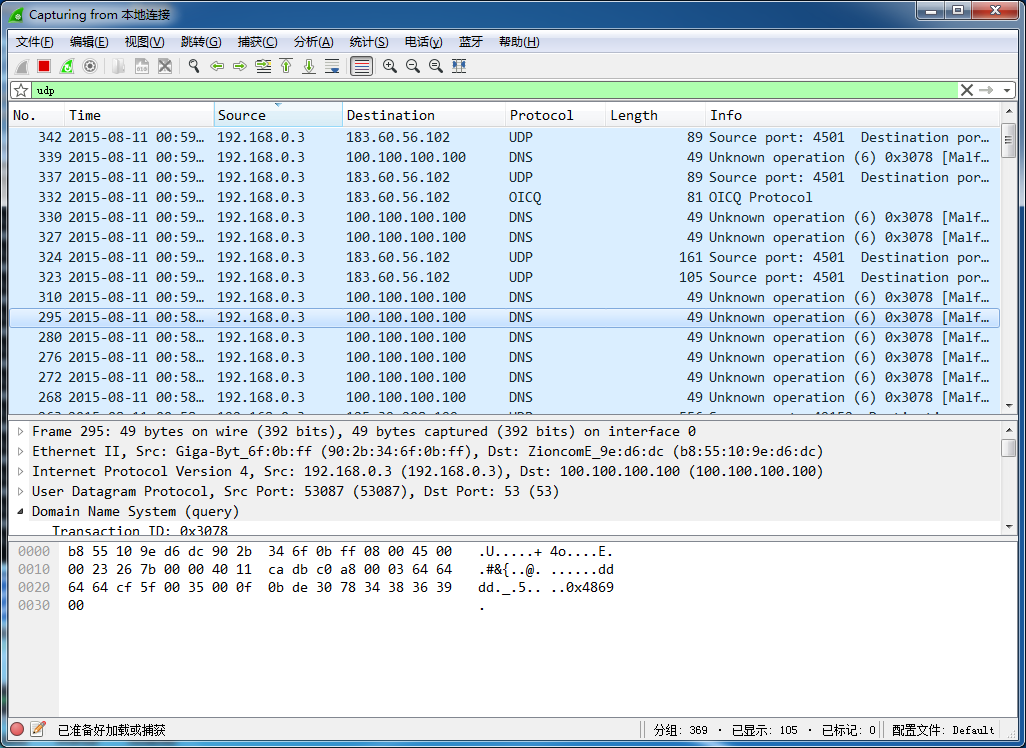Collapse the Domain Name System section
The image size is (1026, 748).
pos(22,511)
